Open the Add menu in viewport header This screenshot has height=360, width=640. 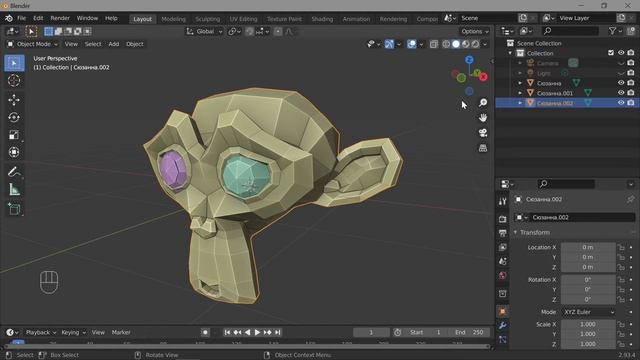coord(114,44)
